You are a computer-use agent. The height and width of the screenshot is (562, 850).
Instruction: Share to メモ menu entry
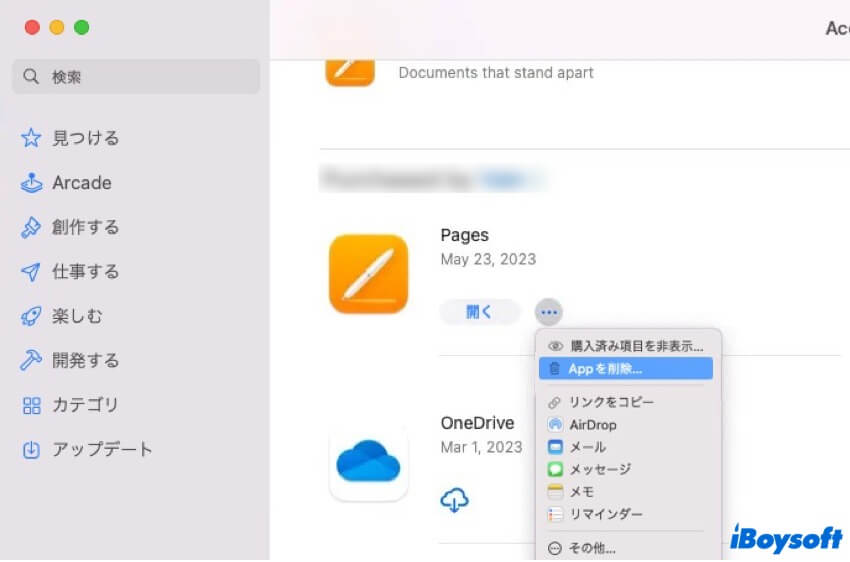626,492
